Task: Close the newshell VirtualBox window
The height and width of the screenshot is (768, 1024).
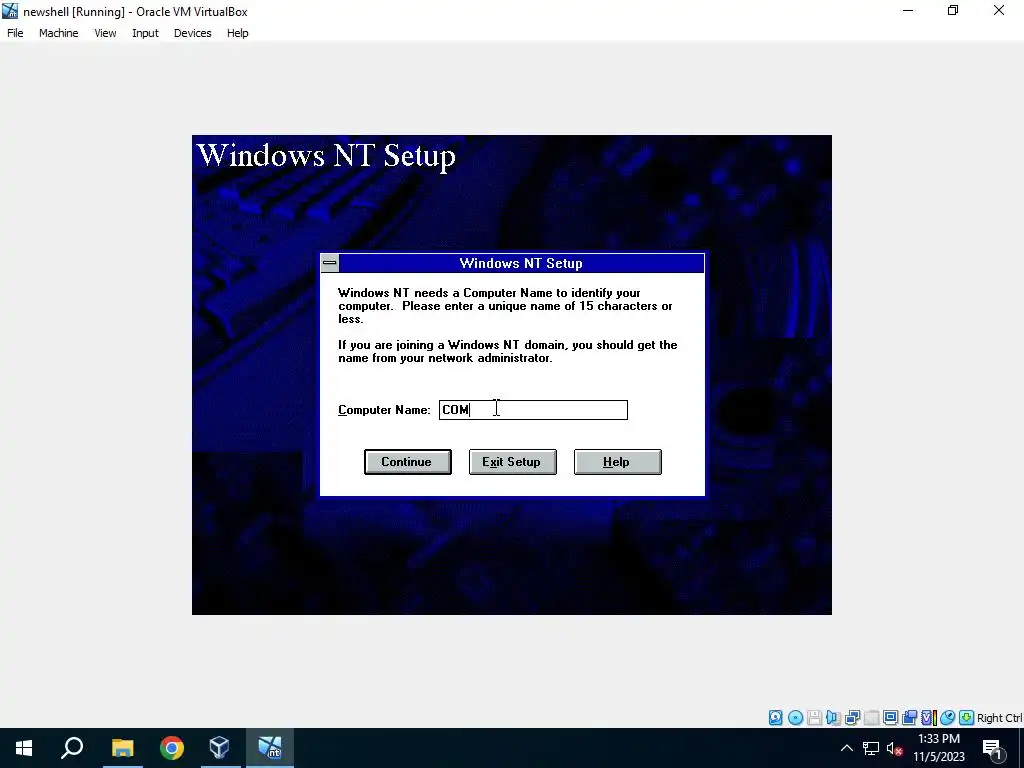Action: 999,10
